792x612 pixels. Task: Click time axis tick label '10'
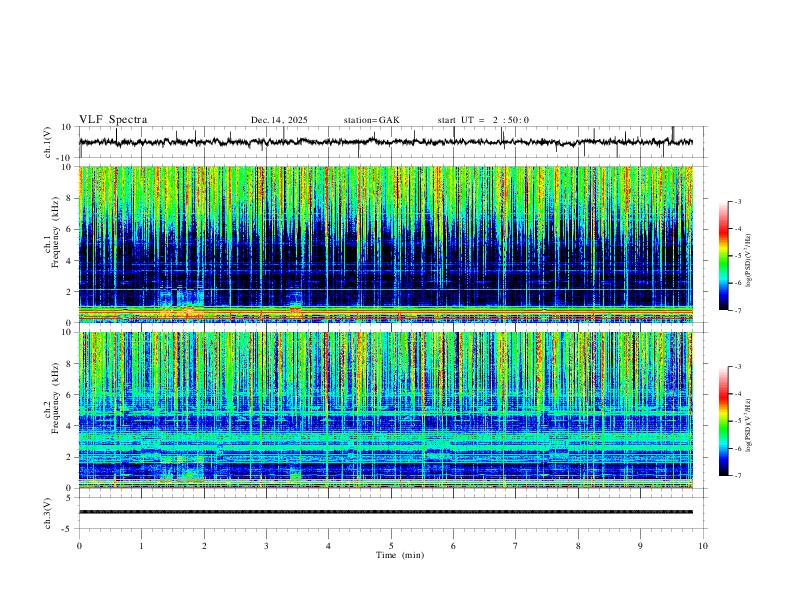coord(703,546)
